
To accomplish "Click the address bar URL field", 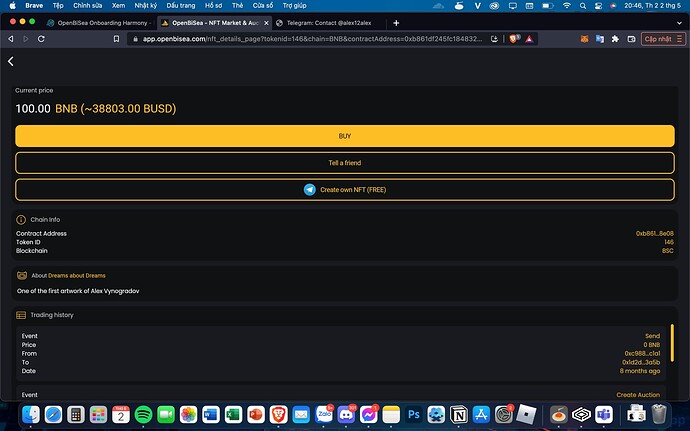I will [x=312, y=39].
